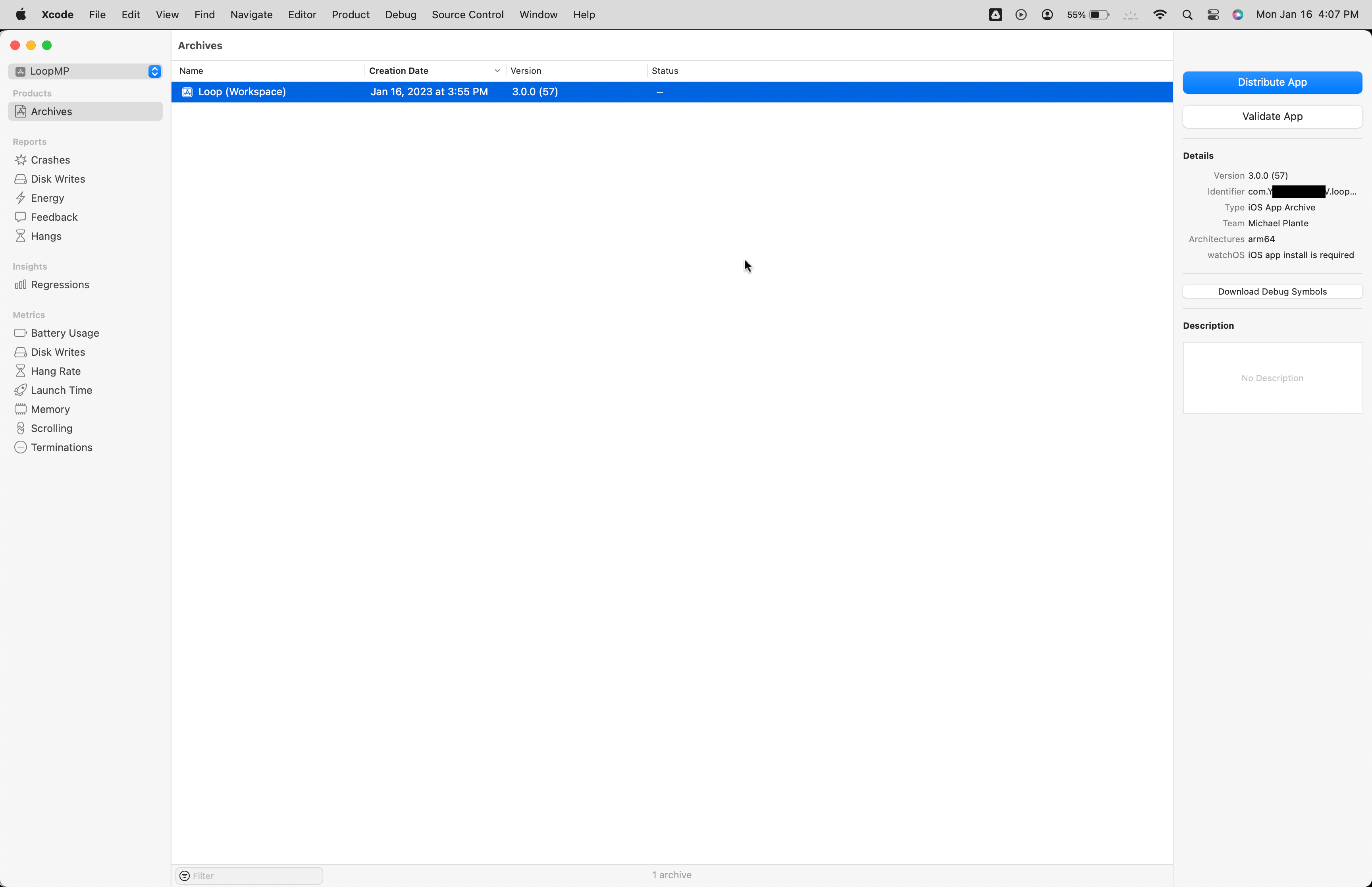
Task: Show Scrolling metrics
Action: tap(85, 428)
